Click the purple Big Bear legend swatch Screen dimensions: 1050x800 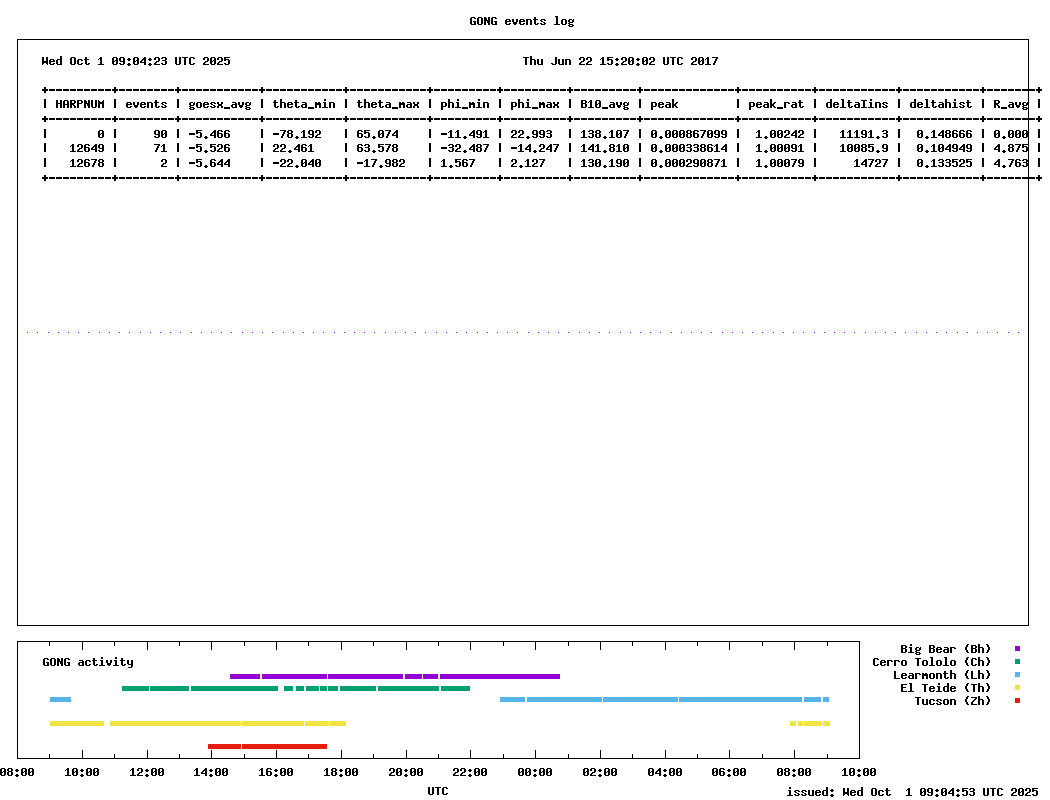point(1017,649)
